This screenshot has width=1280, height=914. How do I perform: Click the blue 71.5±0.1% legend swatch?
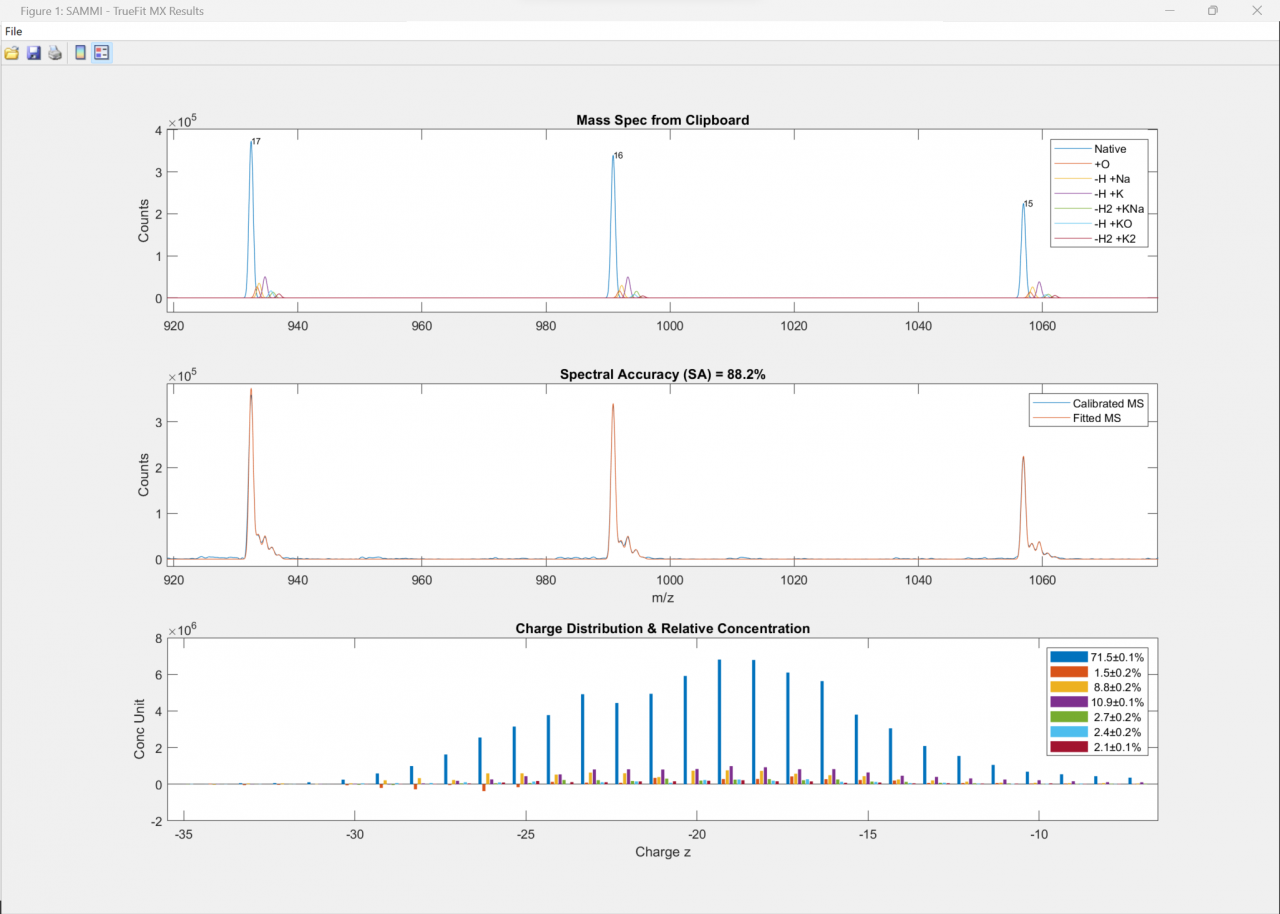coord(1068,657)
